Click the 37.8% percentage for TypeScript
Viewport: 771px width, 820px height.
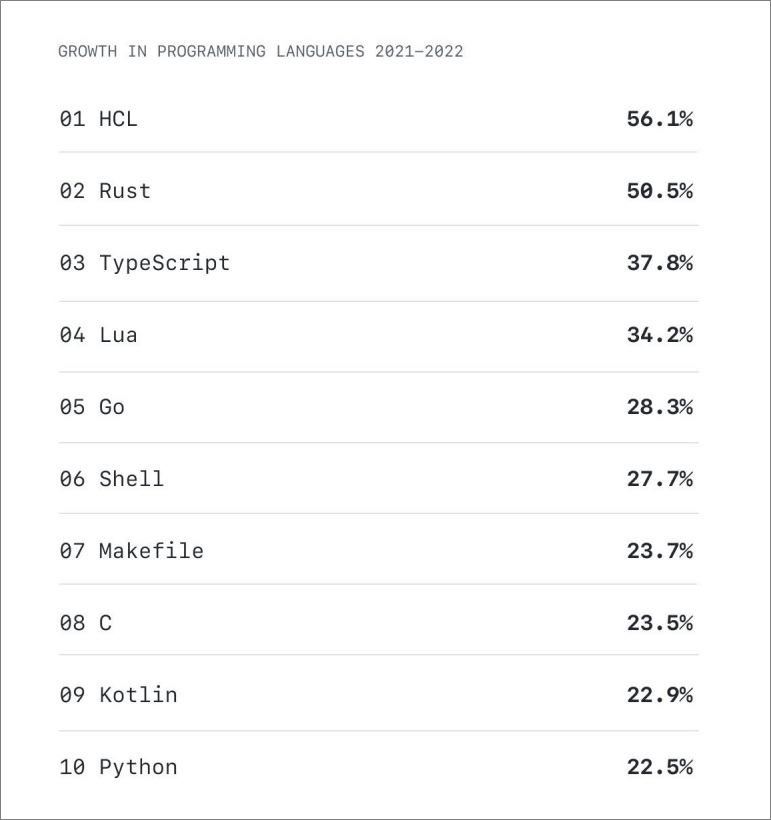659,263
